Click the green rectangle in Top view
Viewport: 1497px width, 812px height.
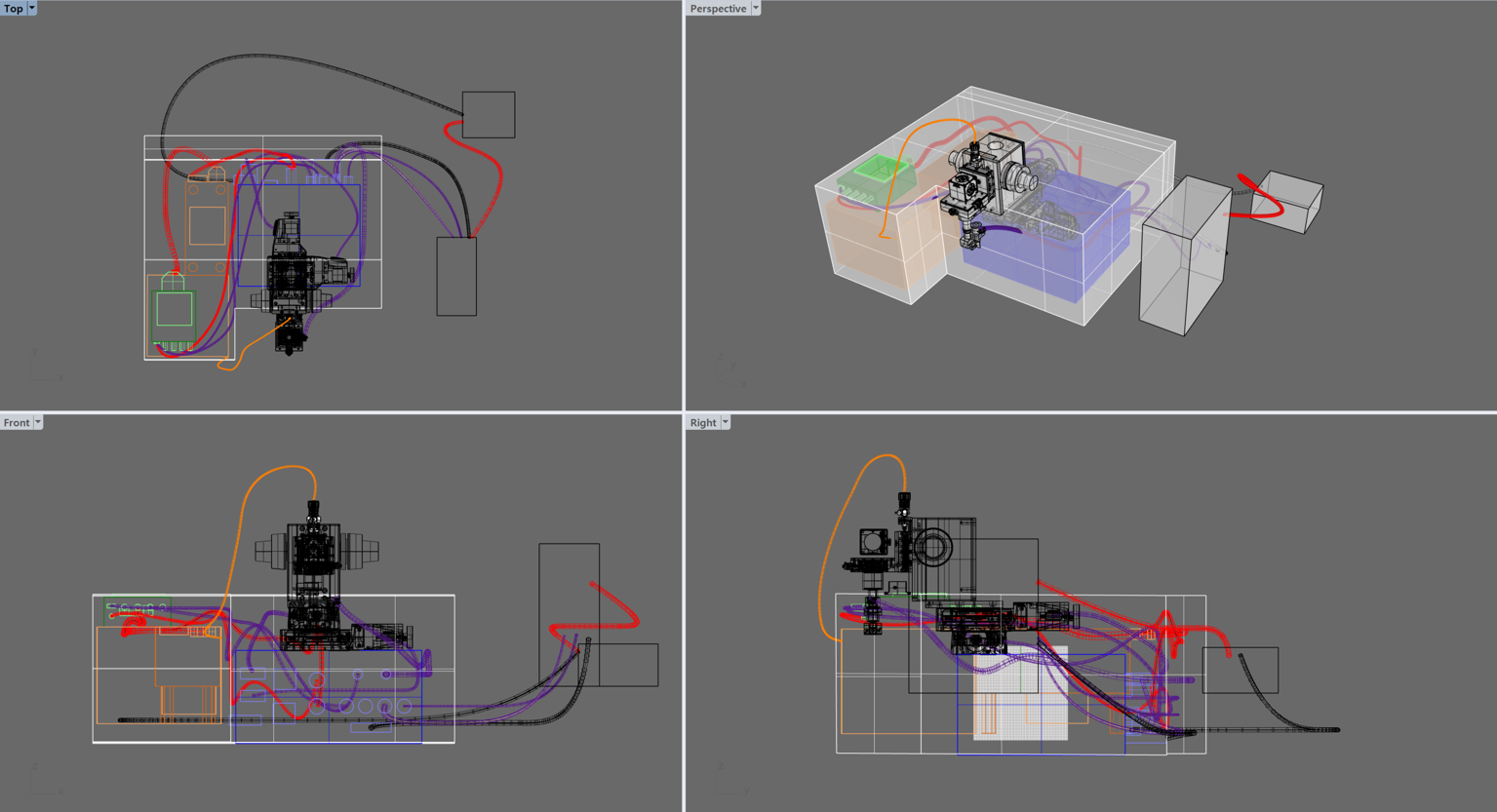(175, 309)
